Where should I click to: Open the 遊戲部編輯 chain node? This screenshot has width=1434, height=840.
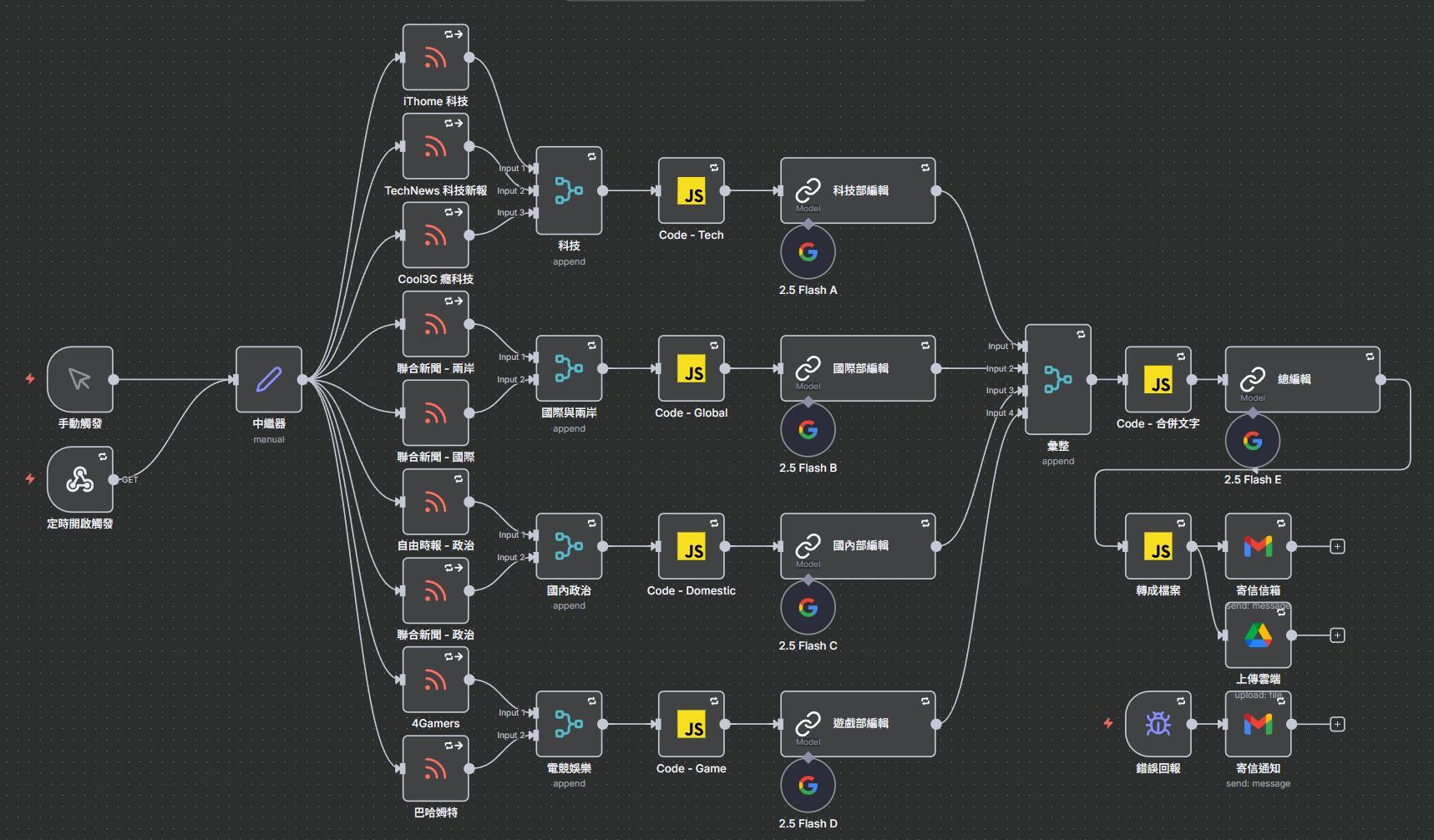coord(858,724)
